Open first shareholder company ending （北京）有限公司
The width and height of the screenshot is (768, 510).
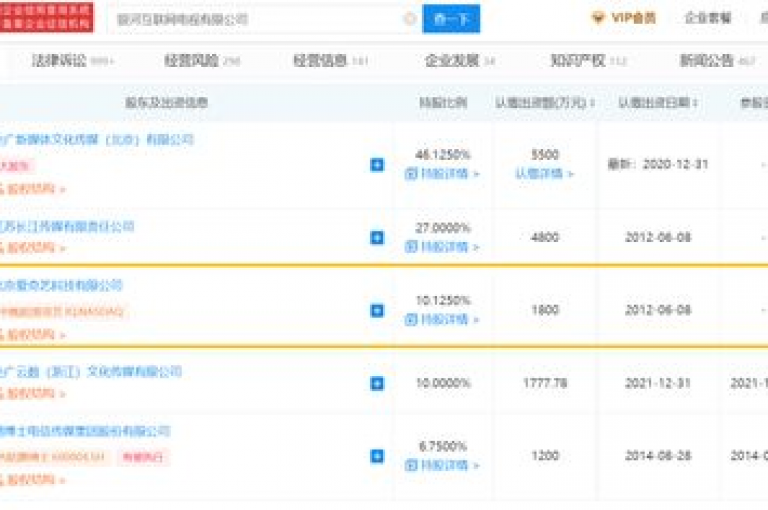tap(97, 140)
